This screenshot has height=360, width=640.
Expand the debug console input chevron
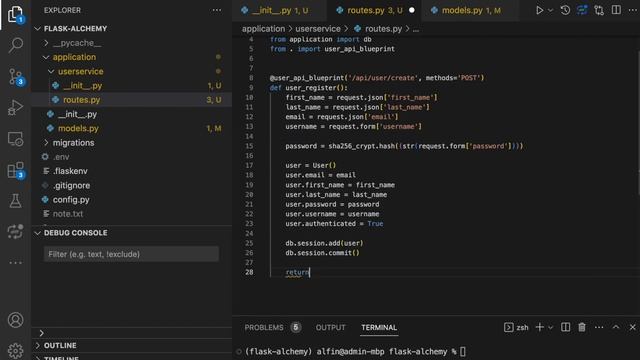(41, 333)
